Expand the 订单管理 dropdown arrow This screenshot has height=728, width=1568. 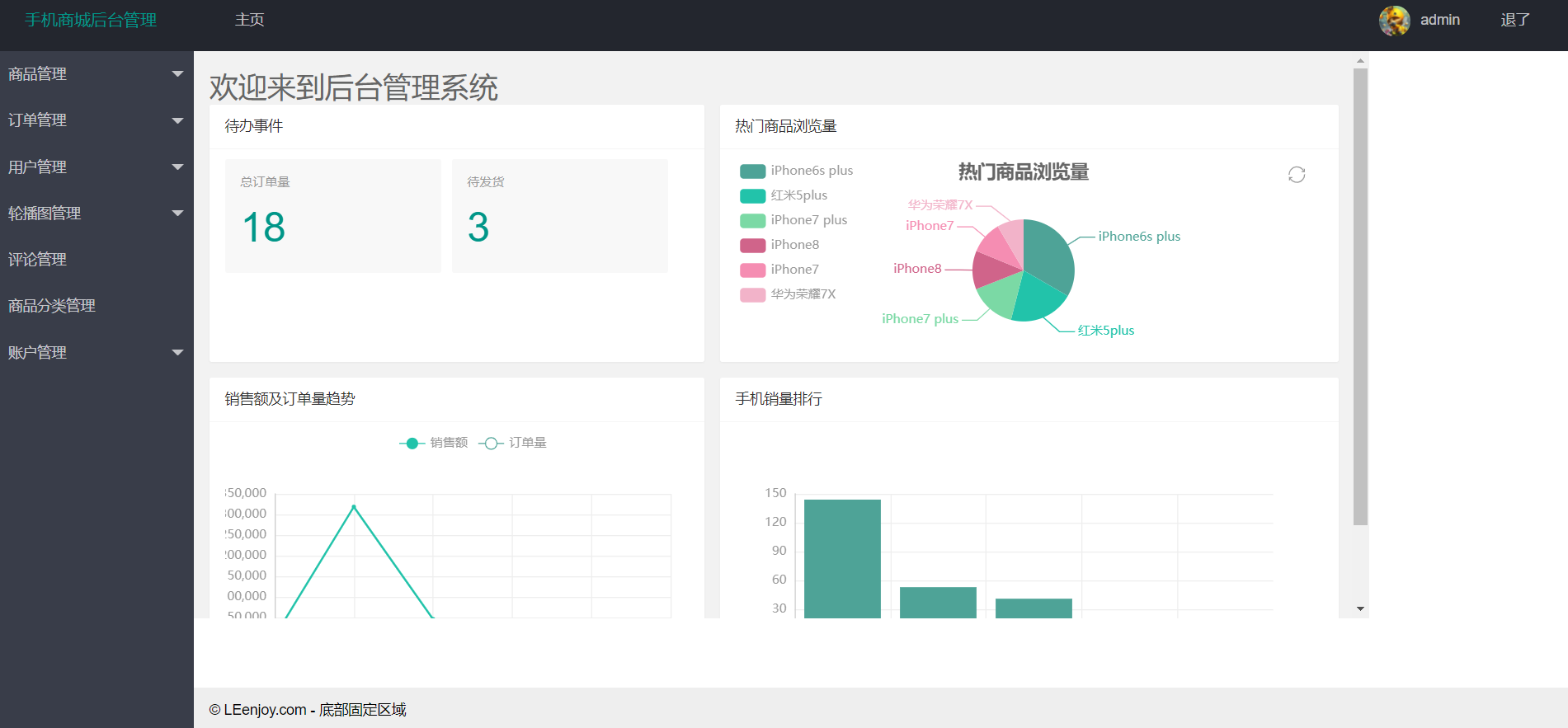pyautogui.click(x=177, y=120)
